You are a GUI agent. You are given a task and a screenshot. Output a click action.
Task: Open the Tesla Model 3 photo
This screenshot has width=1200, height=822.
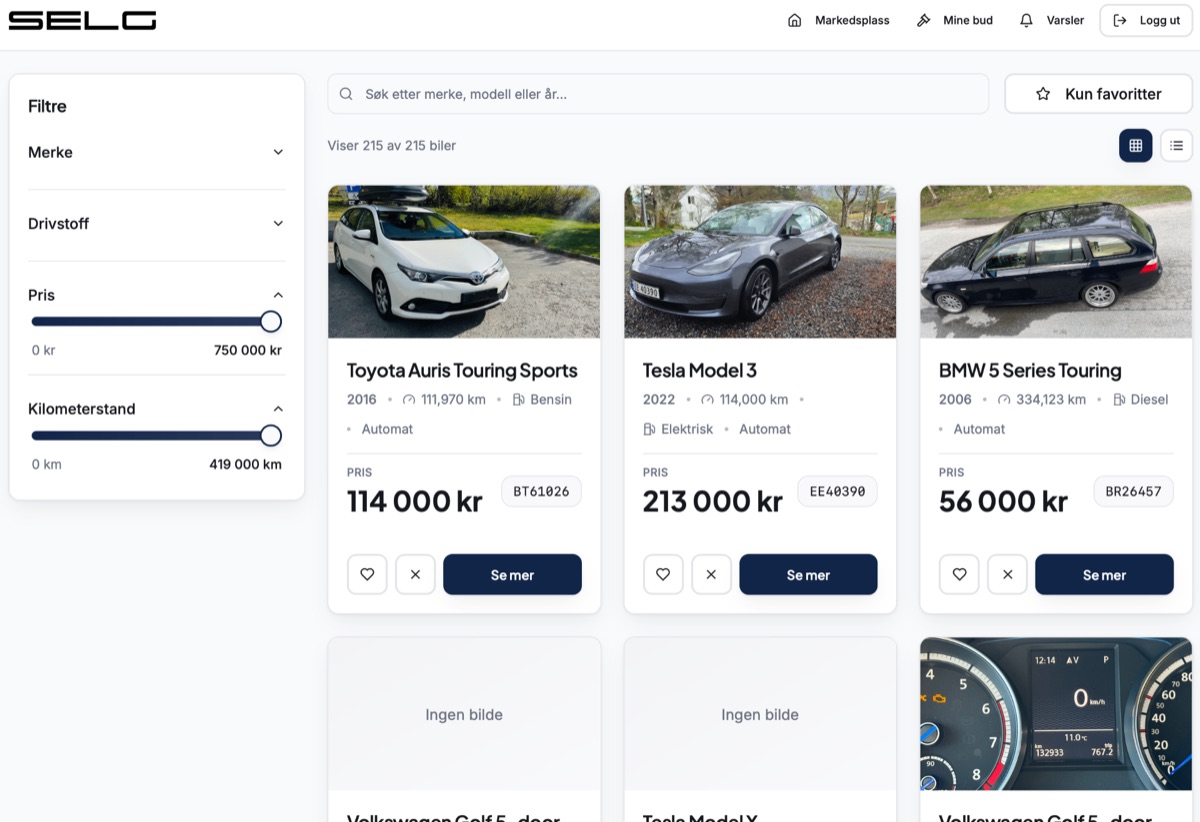(760, 262)
